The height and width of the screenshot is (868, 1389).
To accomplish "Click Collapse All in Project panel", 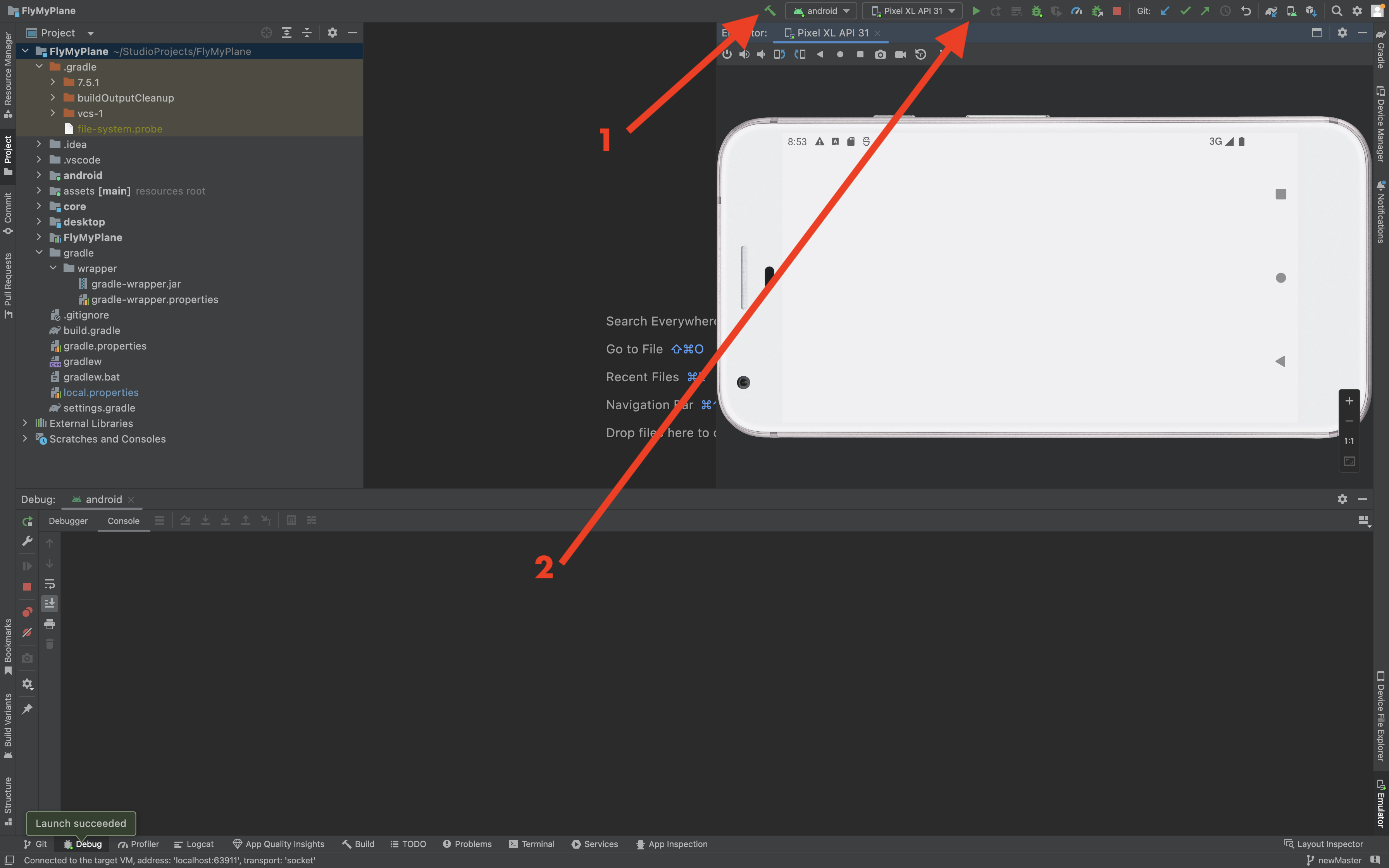I will point(307,33).
